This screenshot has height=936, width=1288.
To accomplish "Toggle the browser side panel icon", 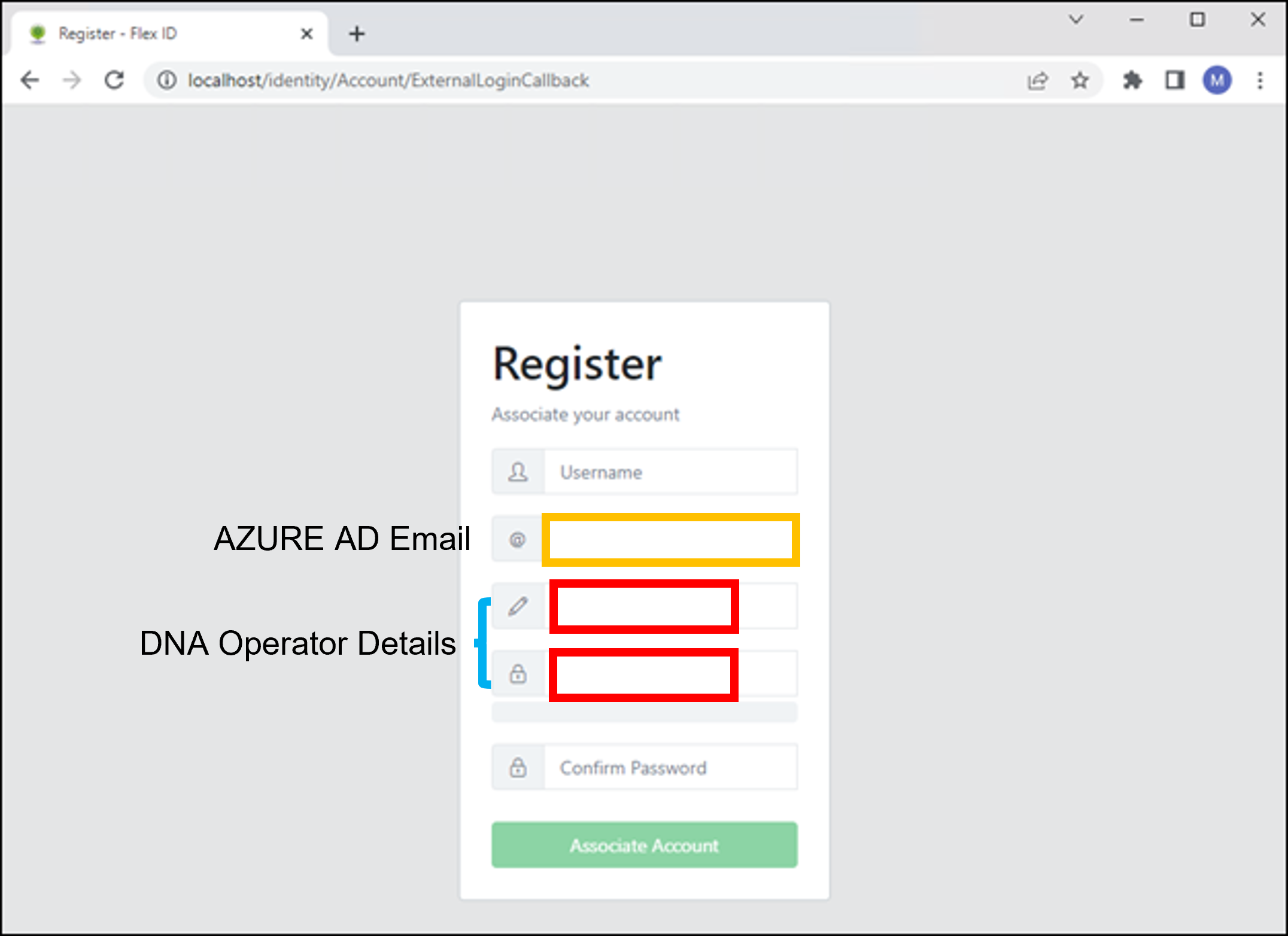I will pyautogui.click(x=1174, y=80).
